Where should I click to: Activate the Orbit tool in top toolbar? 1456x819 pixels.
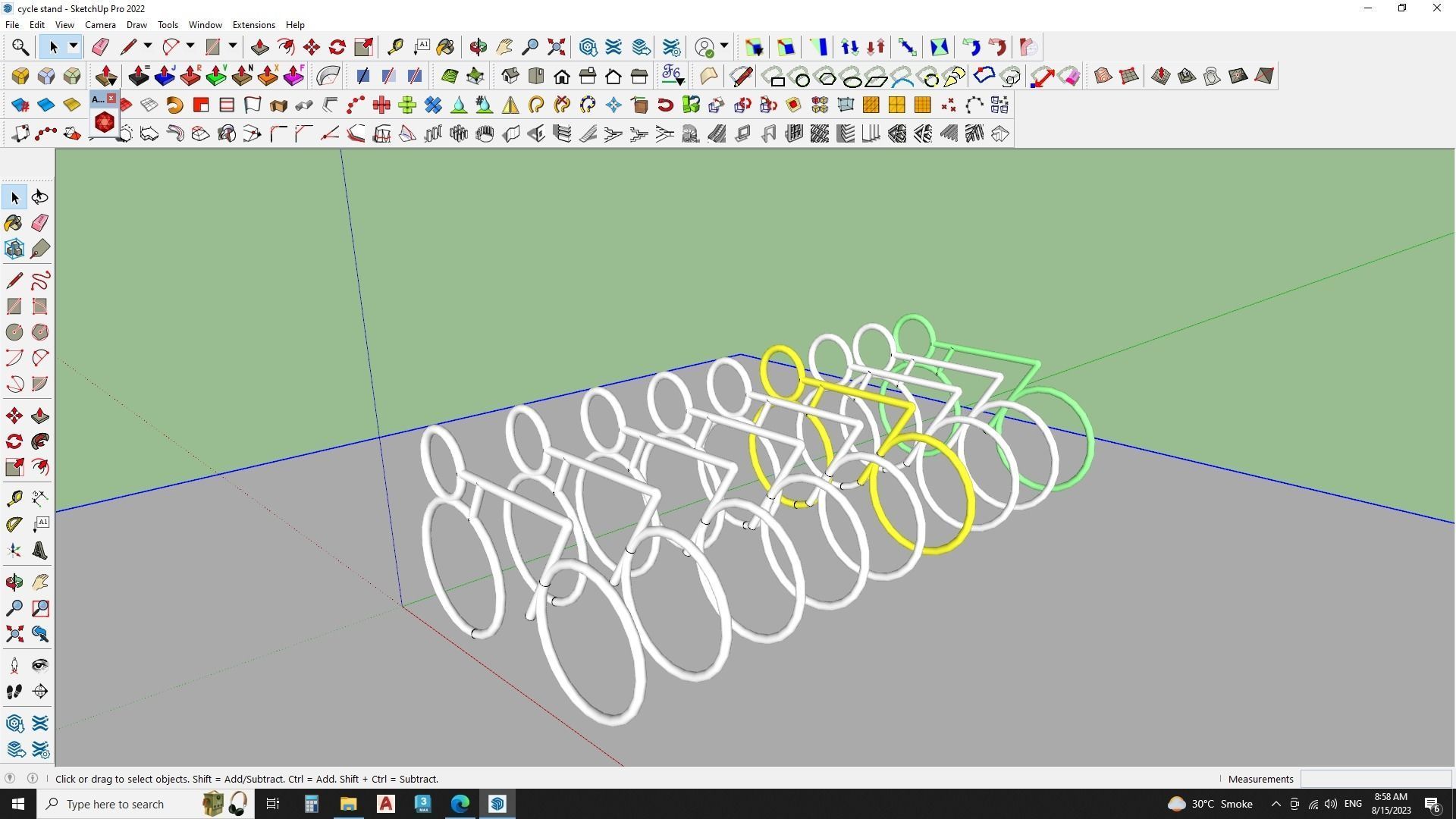pyautogui.click(x=478, y=47)
